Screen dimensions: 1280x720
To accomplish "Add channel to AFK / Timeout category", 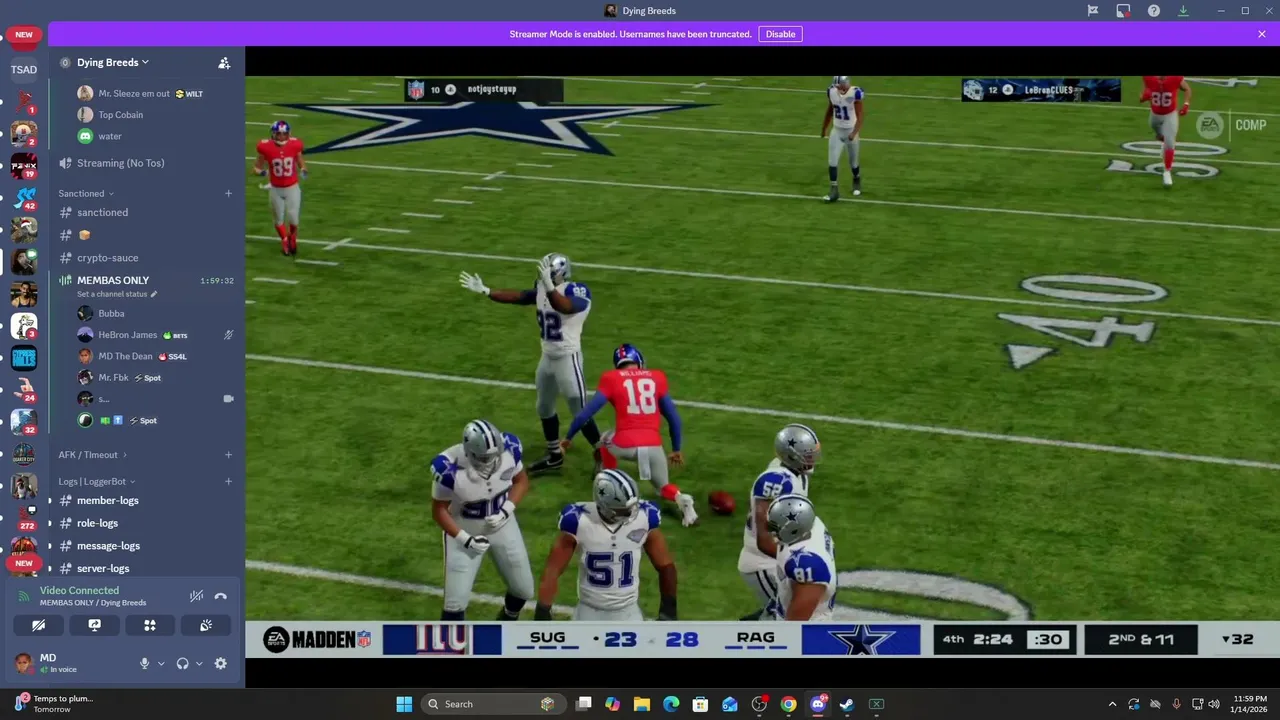I will (x=228, y=455).
